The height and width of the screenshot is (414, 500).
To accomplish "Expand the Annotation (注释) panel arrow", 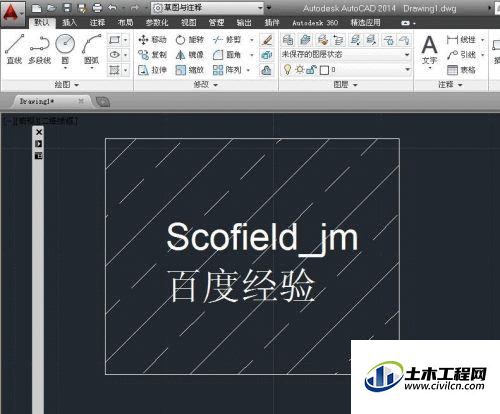I will 460,85.
